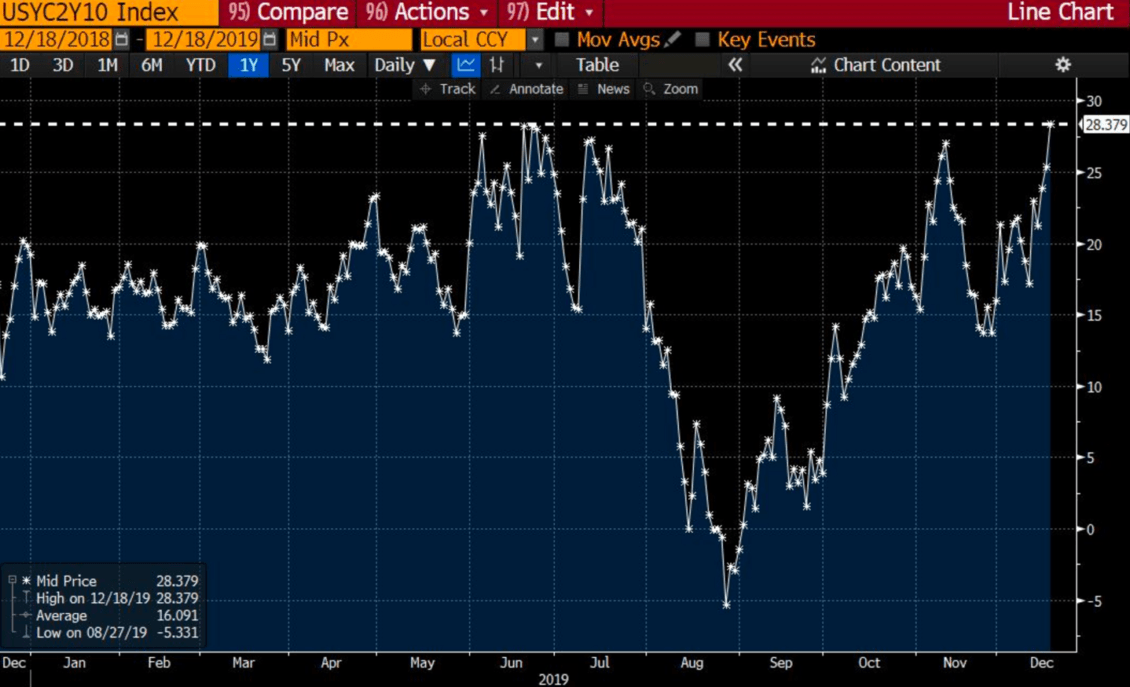Select the bar chart type icon
Viewport: 1130px width, 687px height.
click(497, 65)
